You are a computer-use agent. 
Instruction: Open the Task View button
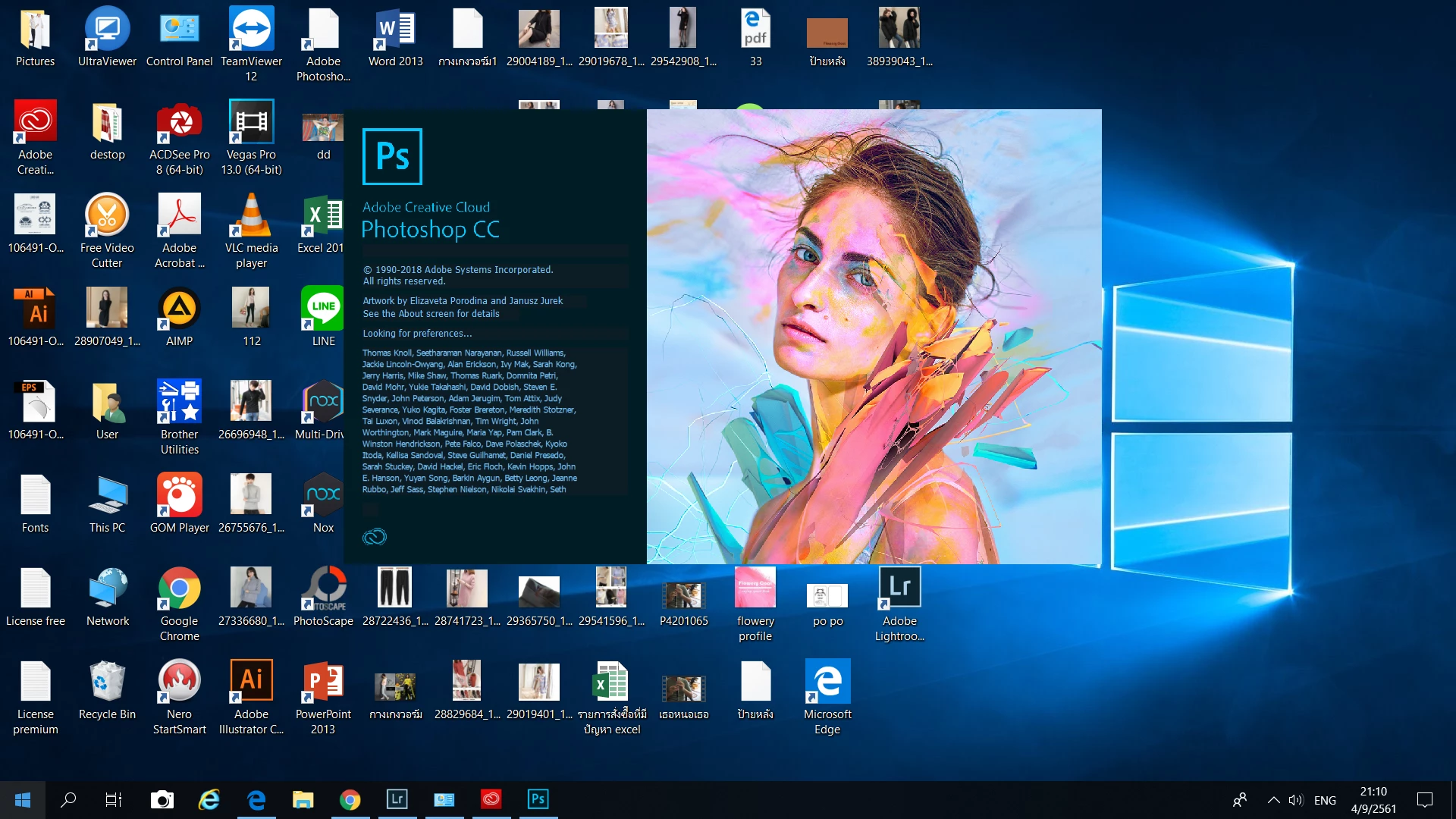pyautogui.click(x=114, y=799)
